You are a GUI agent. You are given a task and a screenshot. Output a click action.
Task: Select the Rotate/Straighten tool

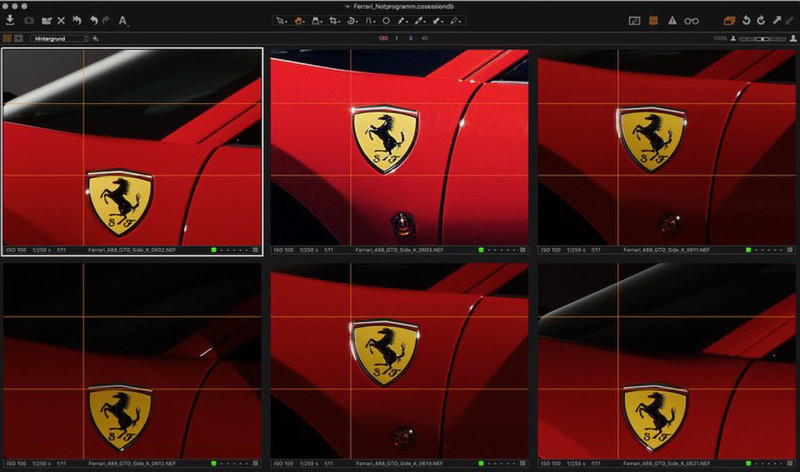coord(351,21)
